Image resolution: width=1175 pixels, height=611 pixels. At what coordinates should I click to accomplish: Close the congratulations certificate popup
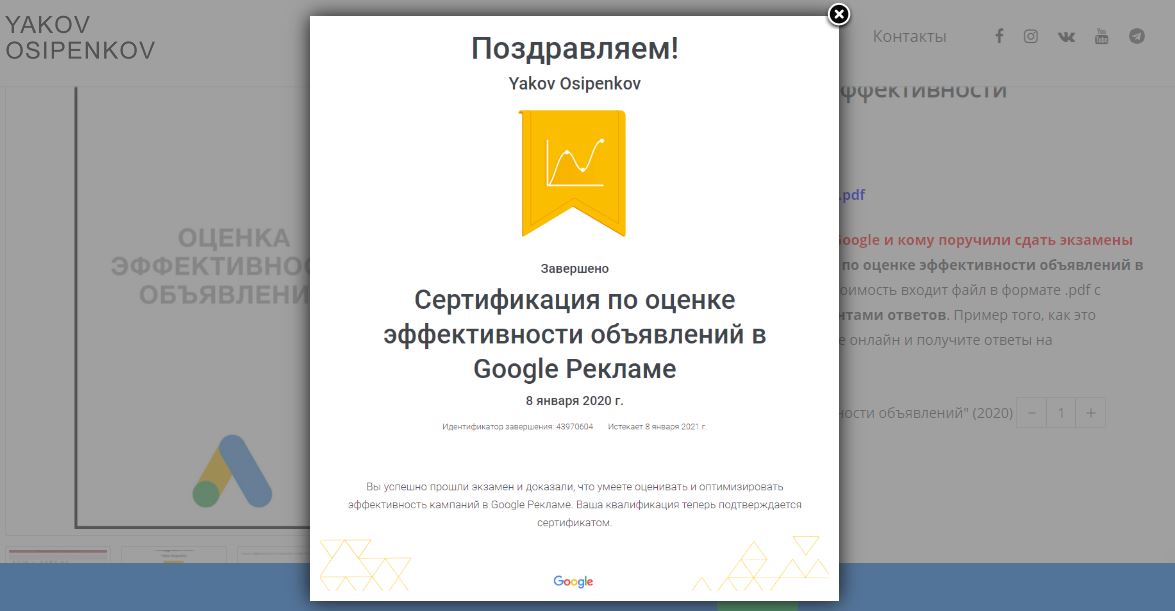838,14
